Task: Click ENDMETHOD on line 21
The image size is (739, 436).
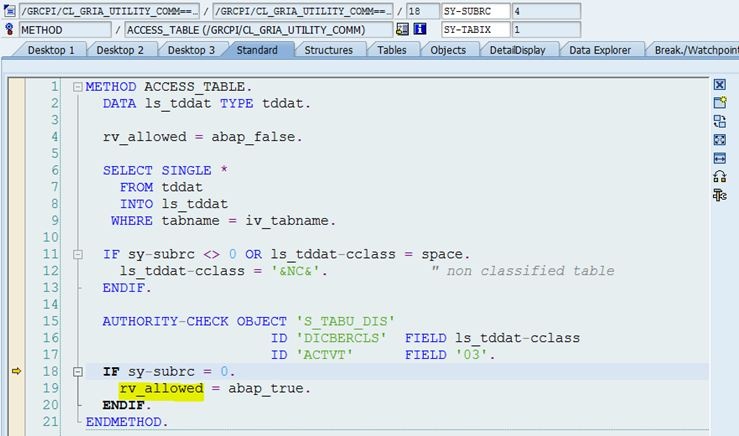Action: 127,422
